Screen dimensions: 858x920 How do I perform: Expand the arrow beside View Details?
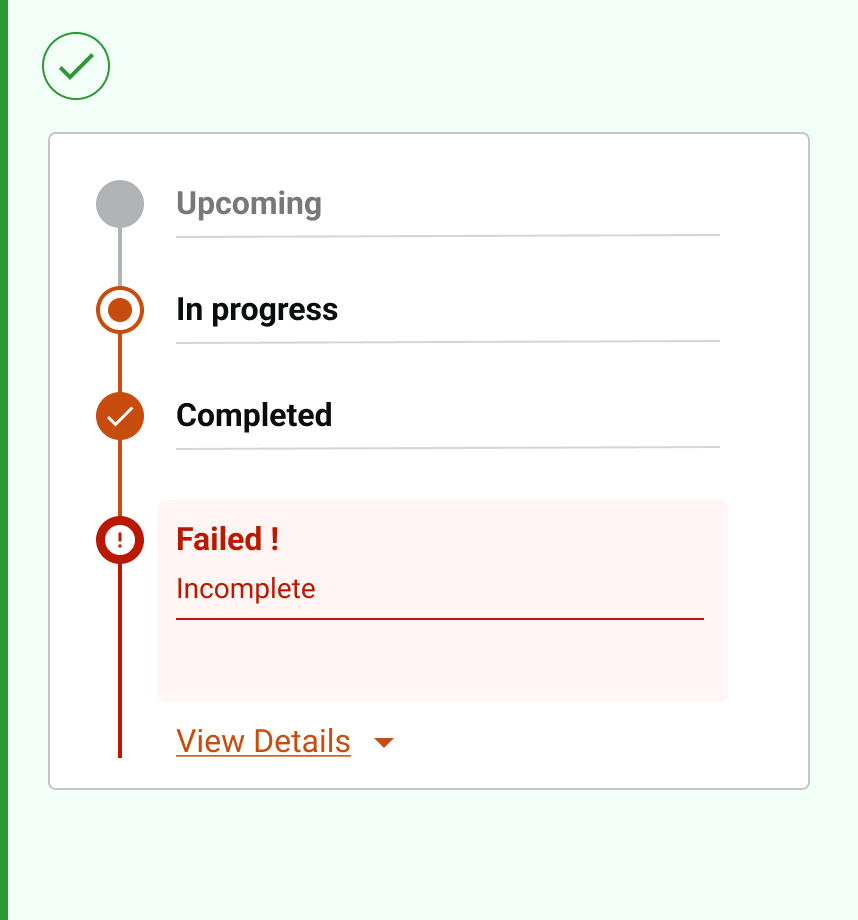[384, 743]
